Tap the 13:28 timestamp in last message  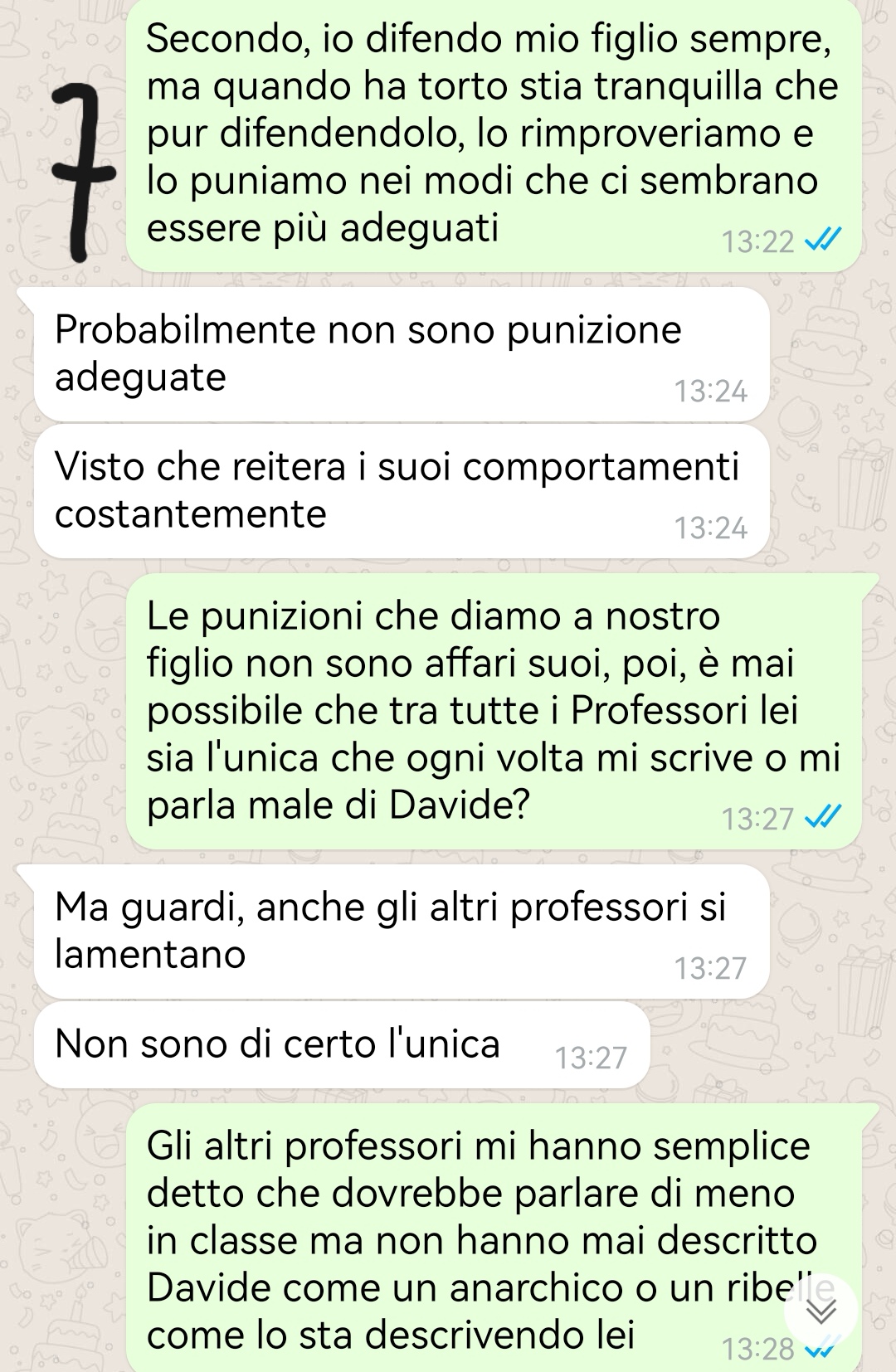pos(758,1350)
